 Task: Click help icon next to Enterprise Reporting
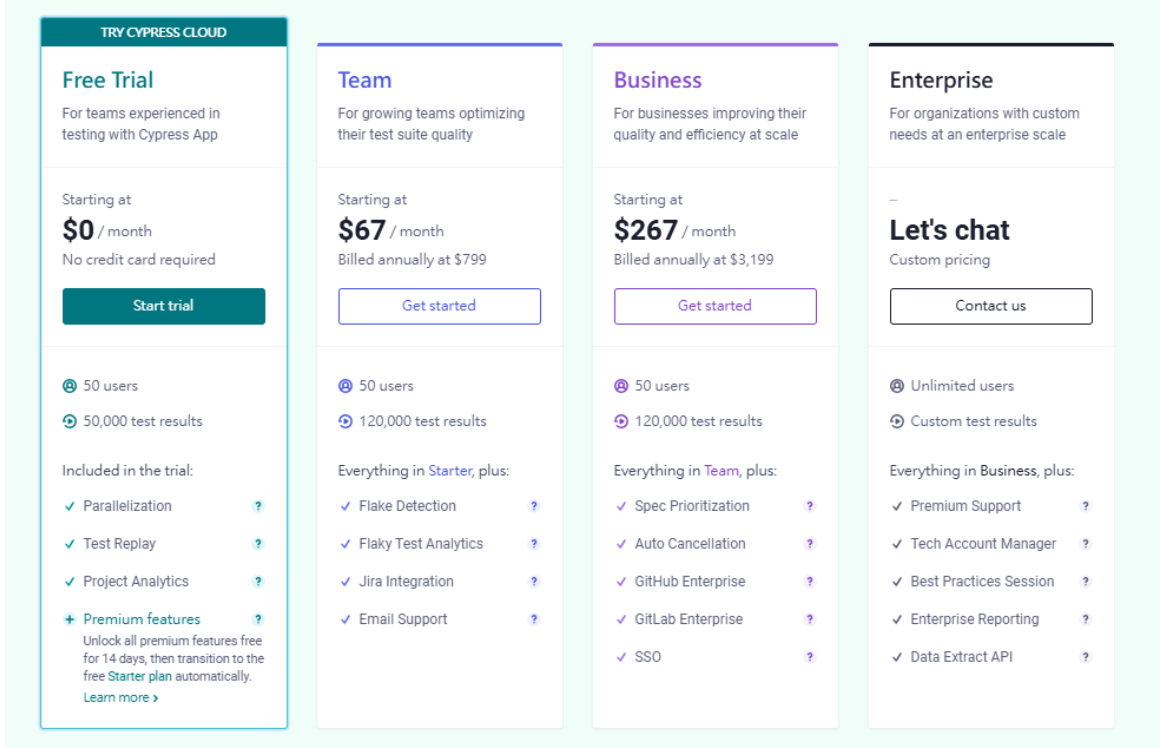(1085, 619)
